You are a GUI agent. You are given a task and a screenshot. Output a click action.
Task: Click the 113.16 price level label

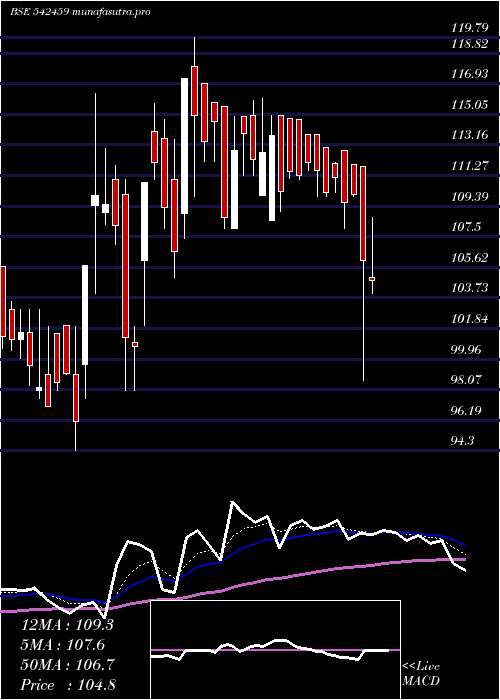470,135
